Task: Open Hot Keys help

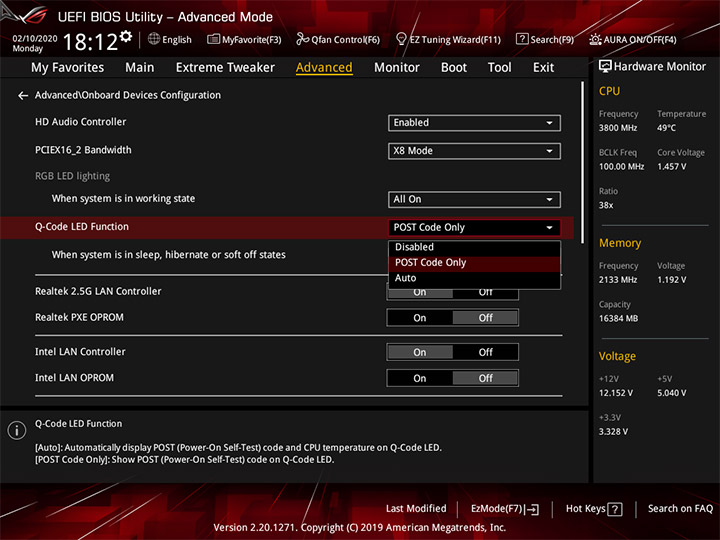Action: coord(594,509)
